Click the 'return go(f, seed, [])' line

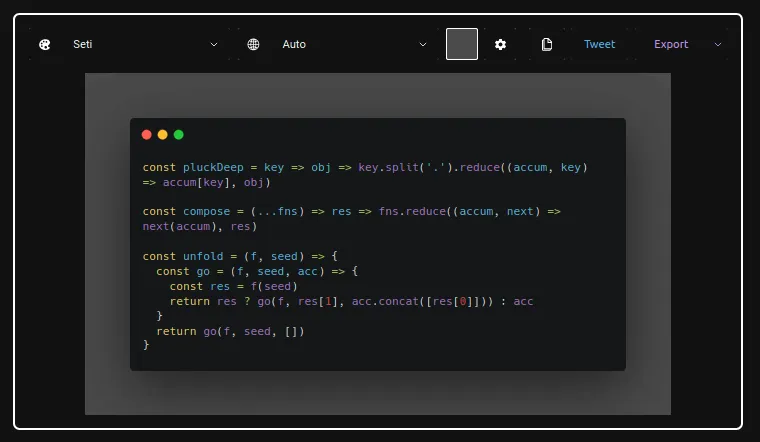pos(230,331)
